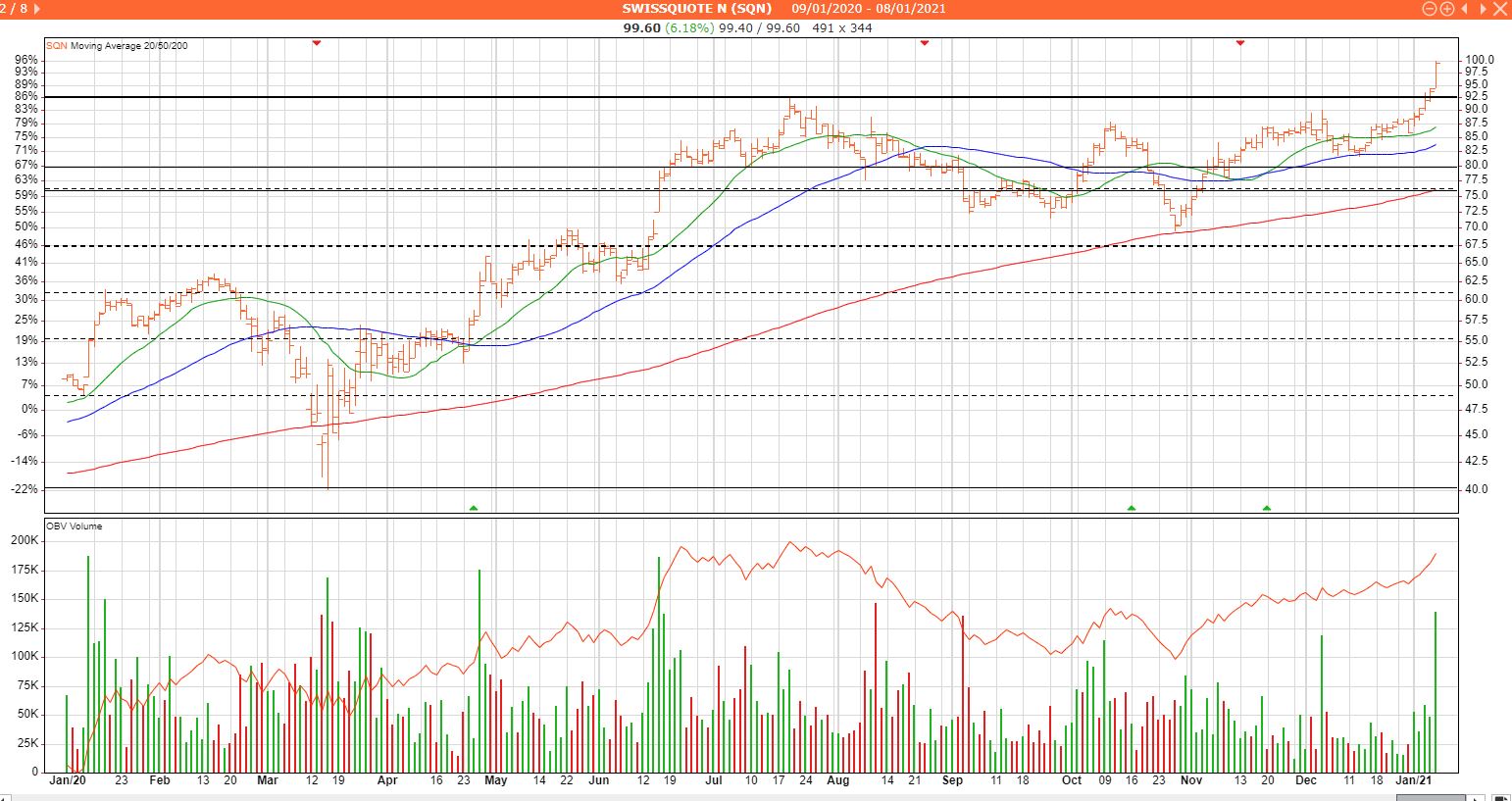Click the green buy marker near October 16
This screenshot has height=801, width=1512.
click(x=1132, y=508)
